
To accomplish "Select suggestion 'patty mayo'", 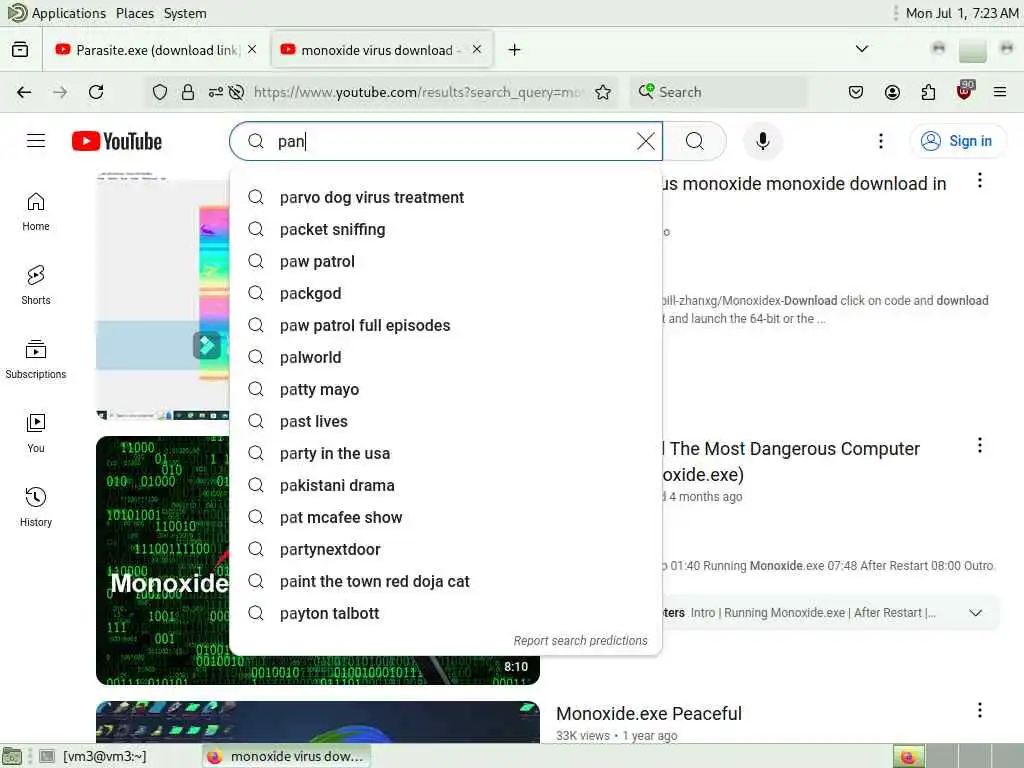I will pos(446,389).
